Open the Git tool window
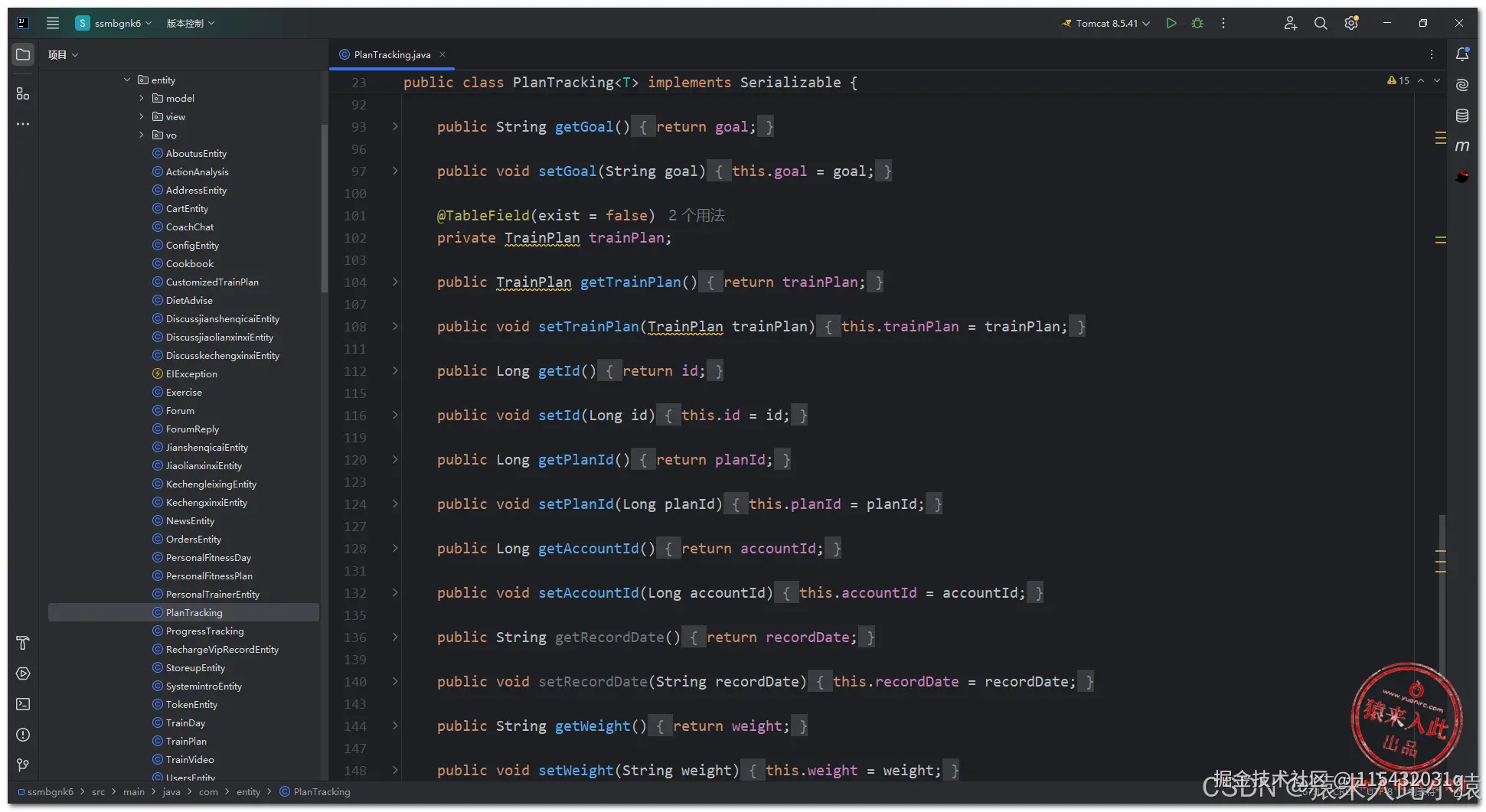Viewport: 1486px width, 812px height. click(x=23, y=765)
